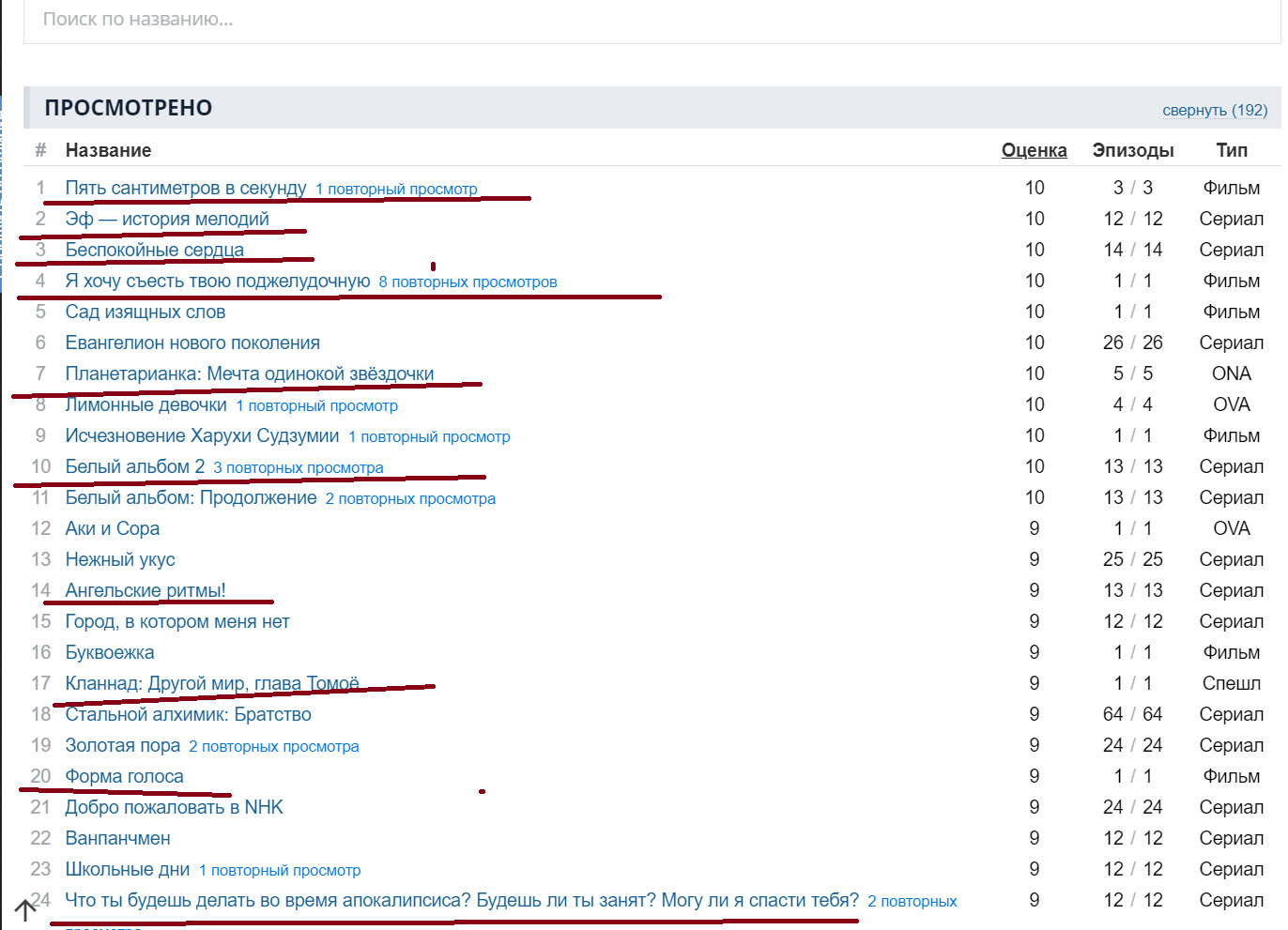Click the scroll-to-top arrow icon

point(25,909)
